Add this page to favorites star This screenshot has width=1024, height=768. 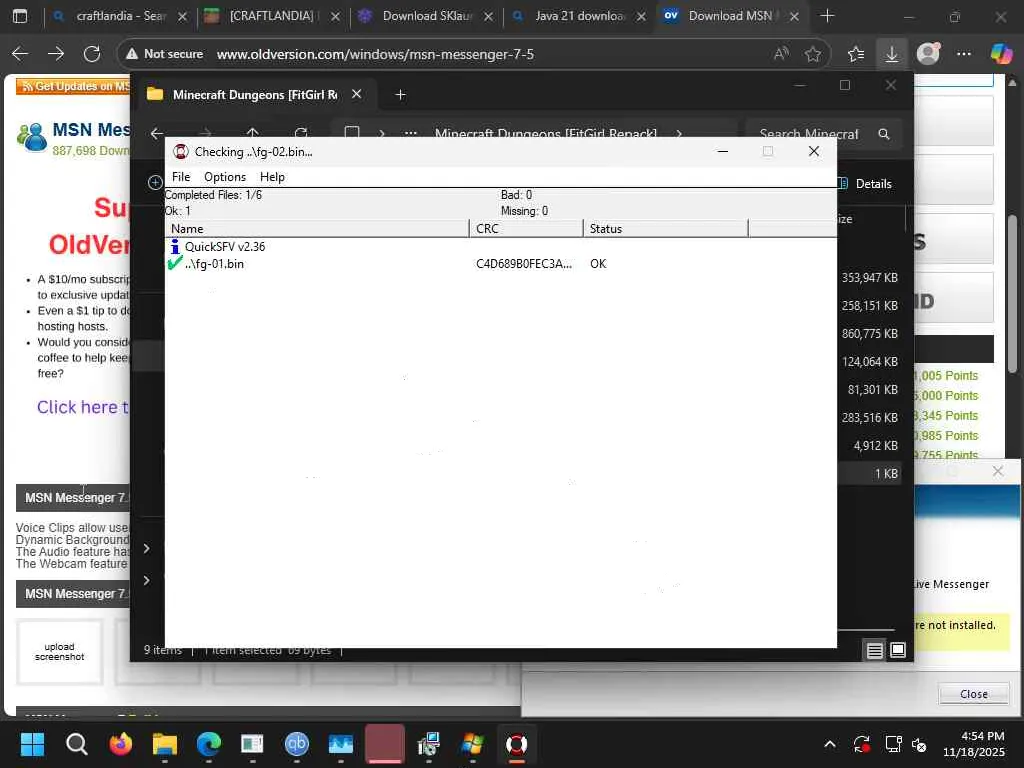(x=813, y=54)
